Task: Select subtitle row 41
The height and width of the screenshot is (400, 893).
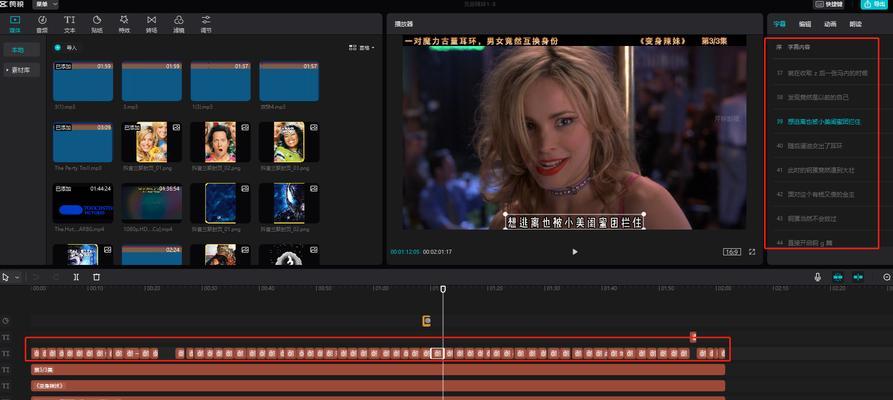Action: coord(821,170)
